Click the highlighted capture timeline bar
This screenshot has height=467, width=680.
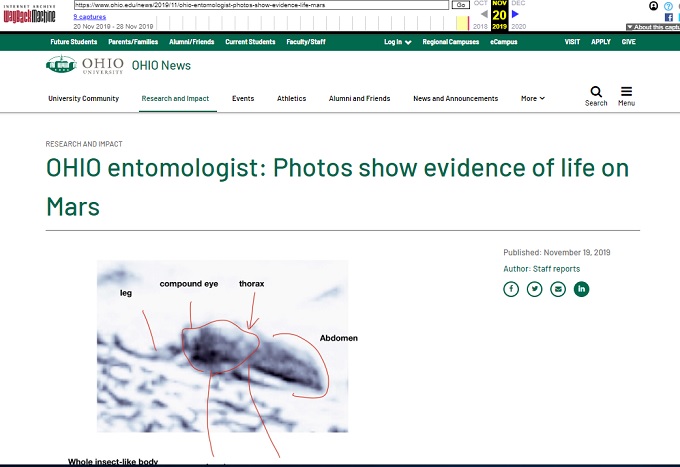(463, 23)
